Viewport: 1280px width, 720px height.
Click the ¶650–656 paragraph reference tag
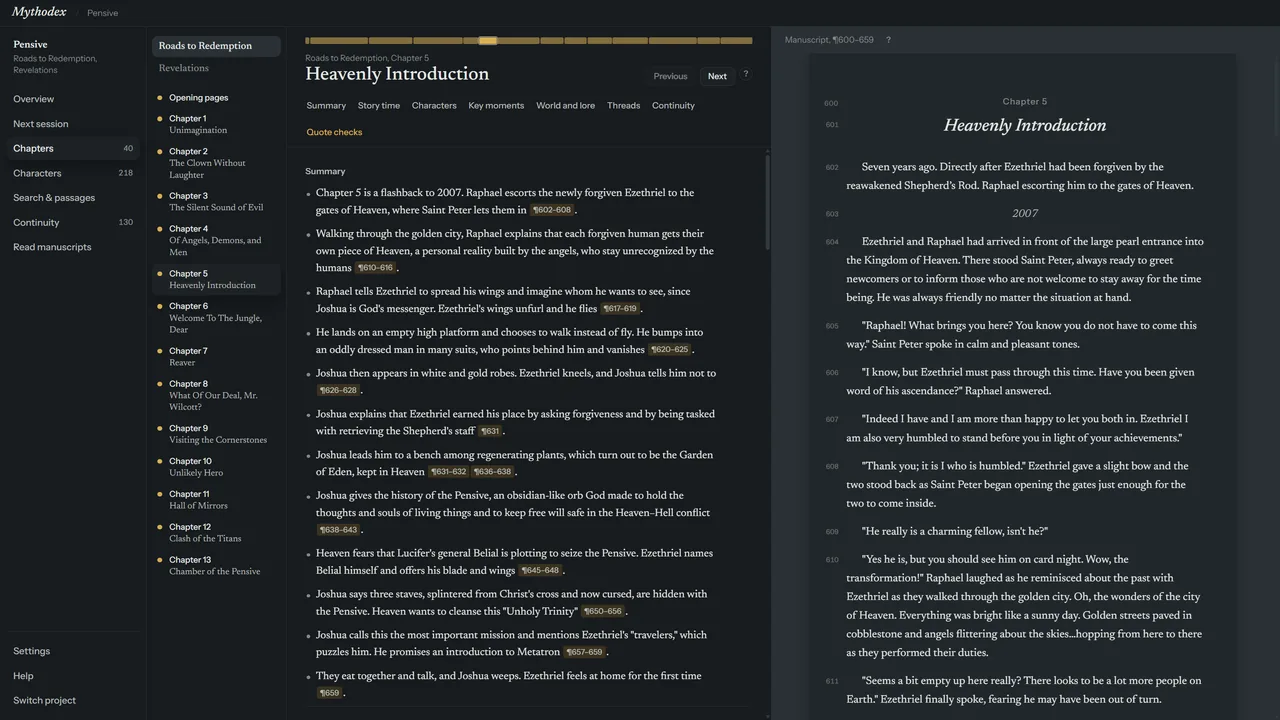[x=603, y=611]
